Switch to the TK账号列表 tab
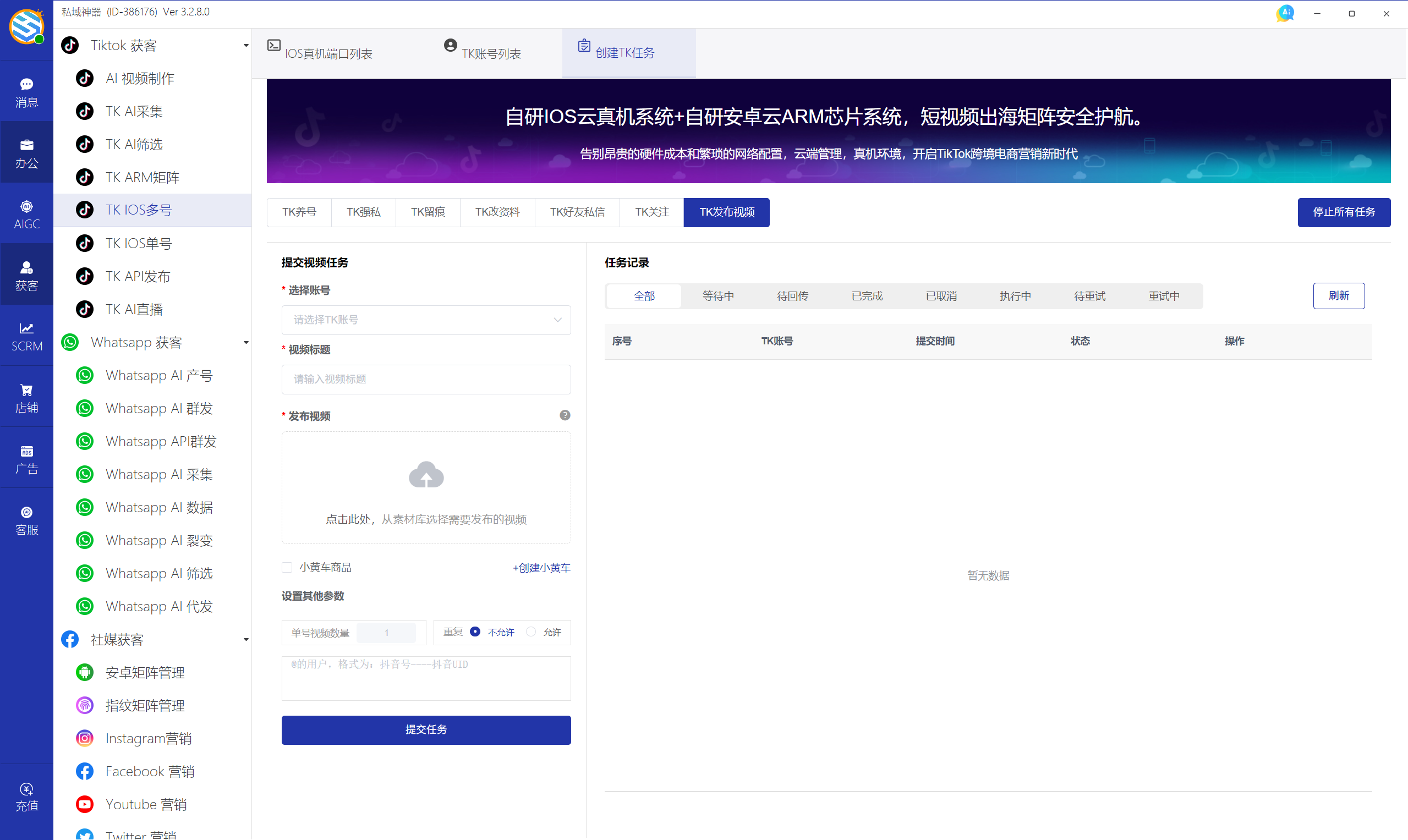This screenshot has height=840, width=1408. 483,53
